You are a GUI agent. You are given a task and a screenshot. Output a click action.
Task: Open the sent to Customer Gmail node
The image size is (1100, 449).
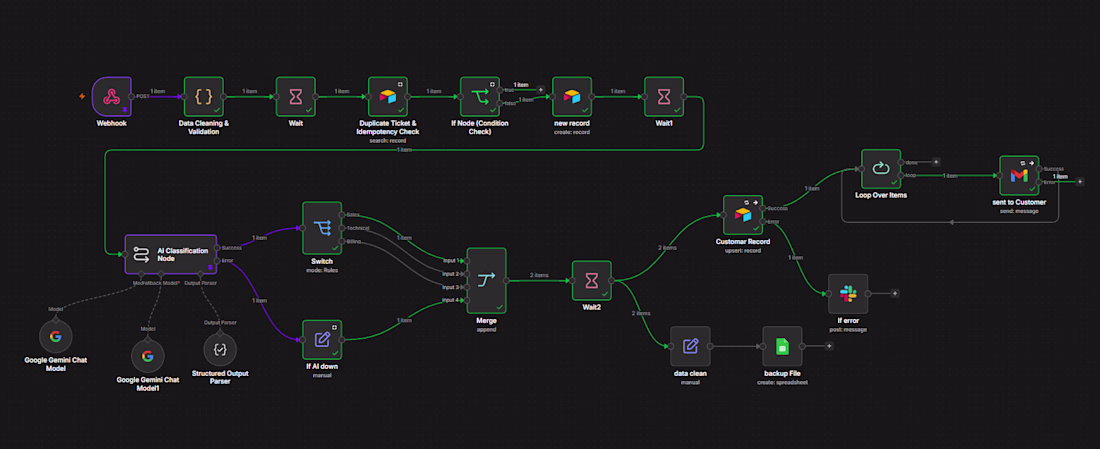click(1019, 175)
